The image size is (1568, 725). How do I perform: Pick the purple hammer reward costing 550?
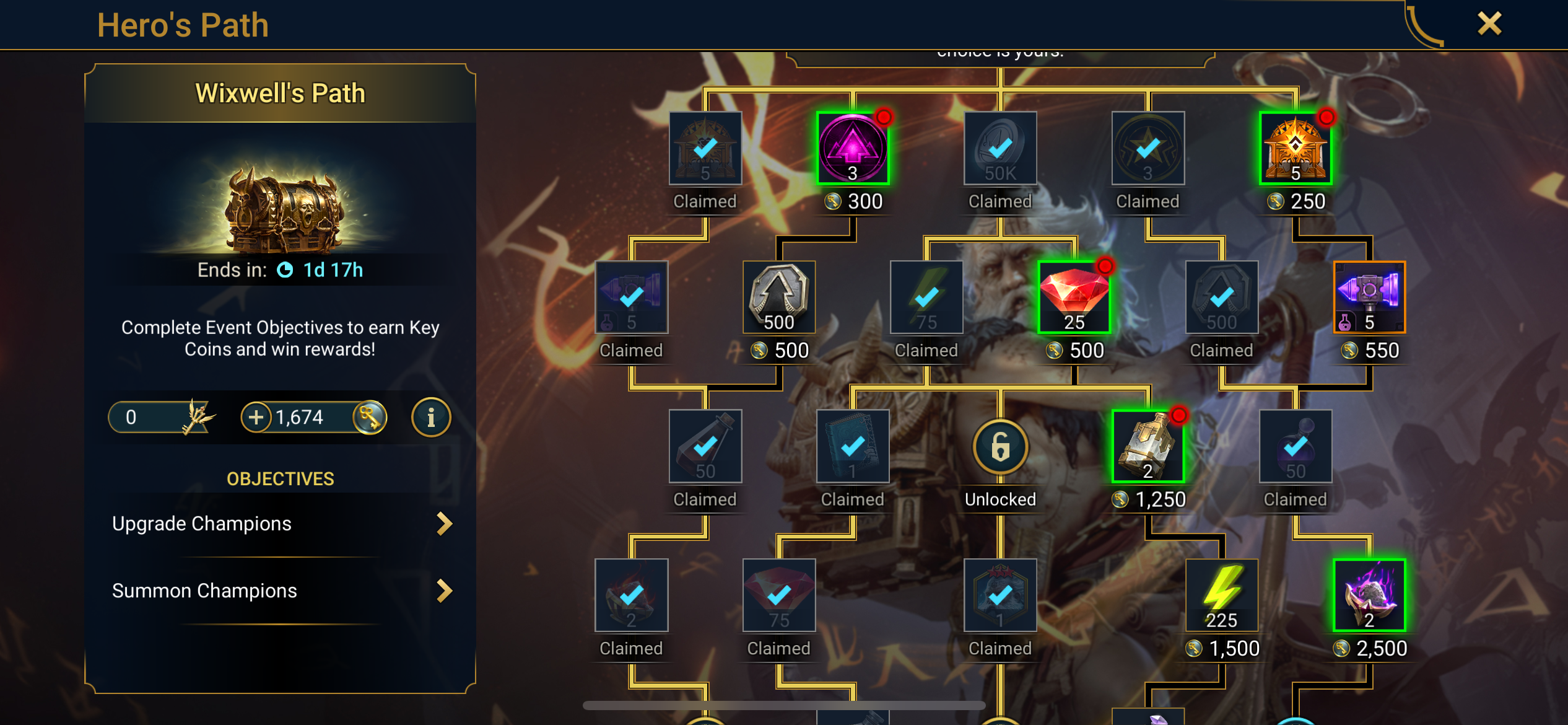click(1369, 297)
